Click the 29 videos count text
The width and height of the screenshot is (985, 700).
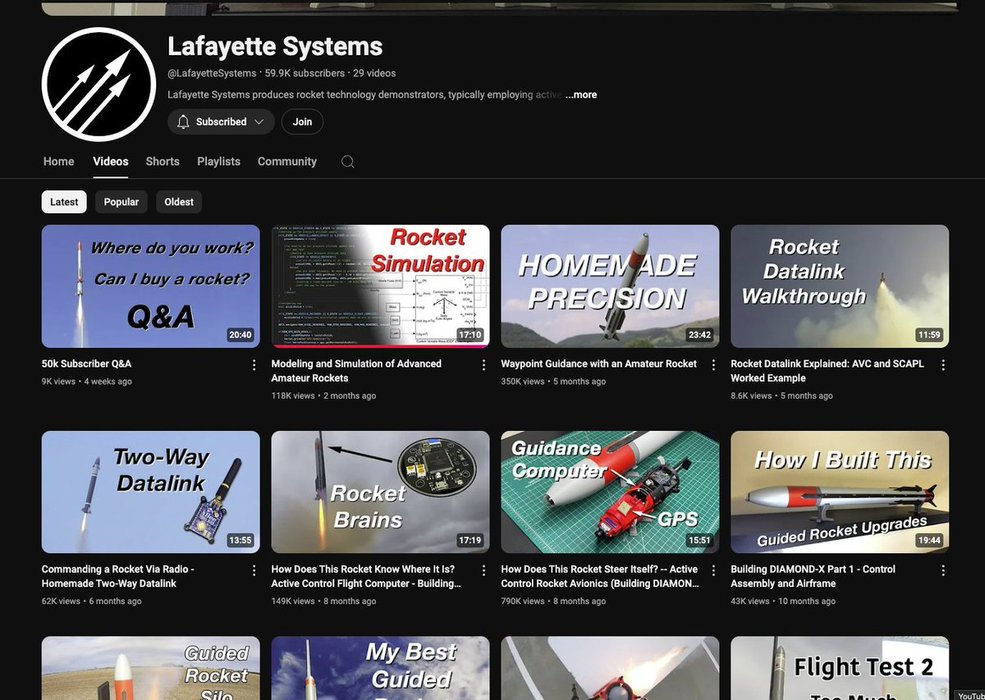tap(374, 74)
